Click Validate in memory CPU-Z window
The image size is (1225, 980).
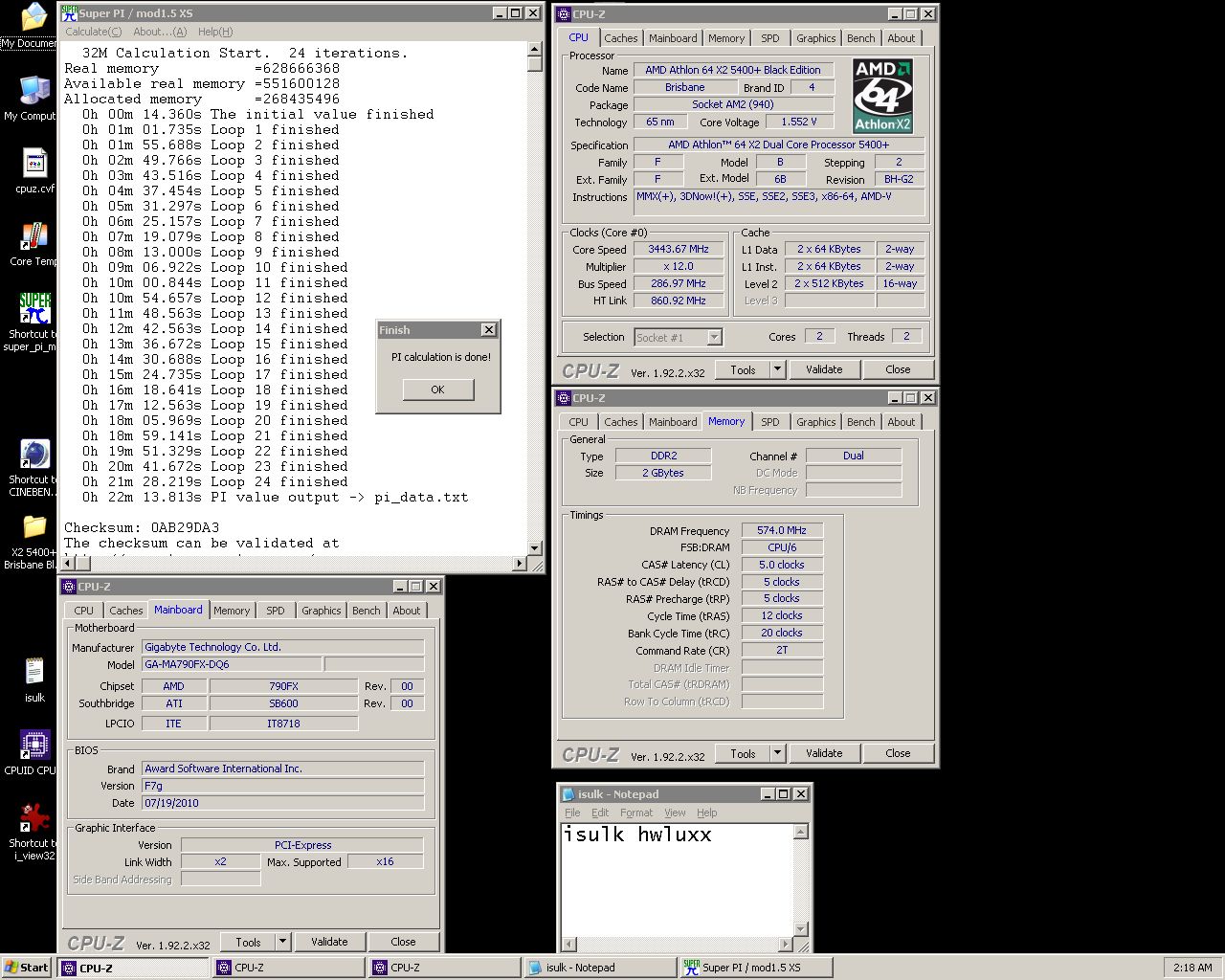tap(824, 753)
